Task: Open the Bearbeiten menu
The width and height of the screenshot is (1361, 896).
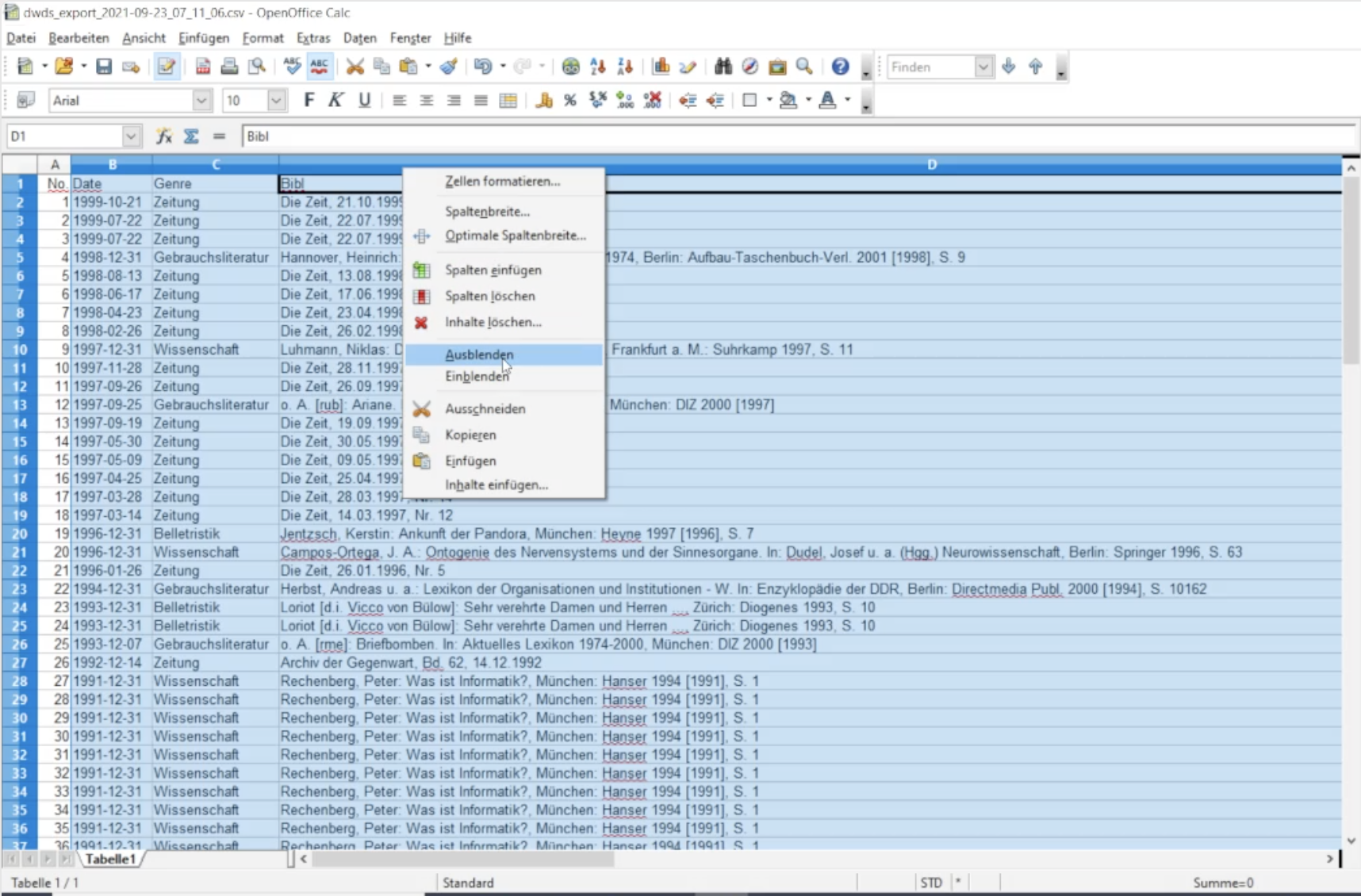Action: [79, 38]
